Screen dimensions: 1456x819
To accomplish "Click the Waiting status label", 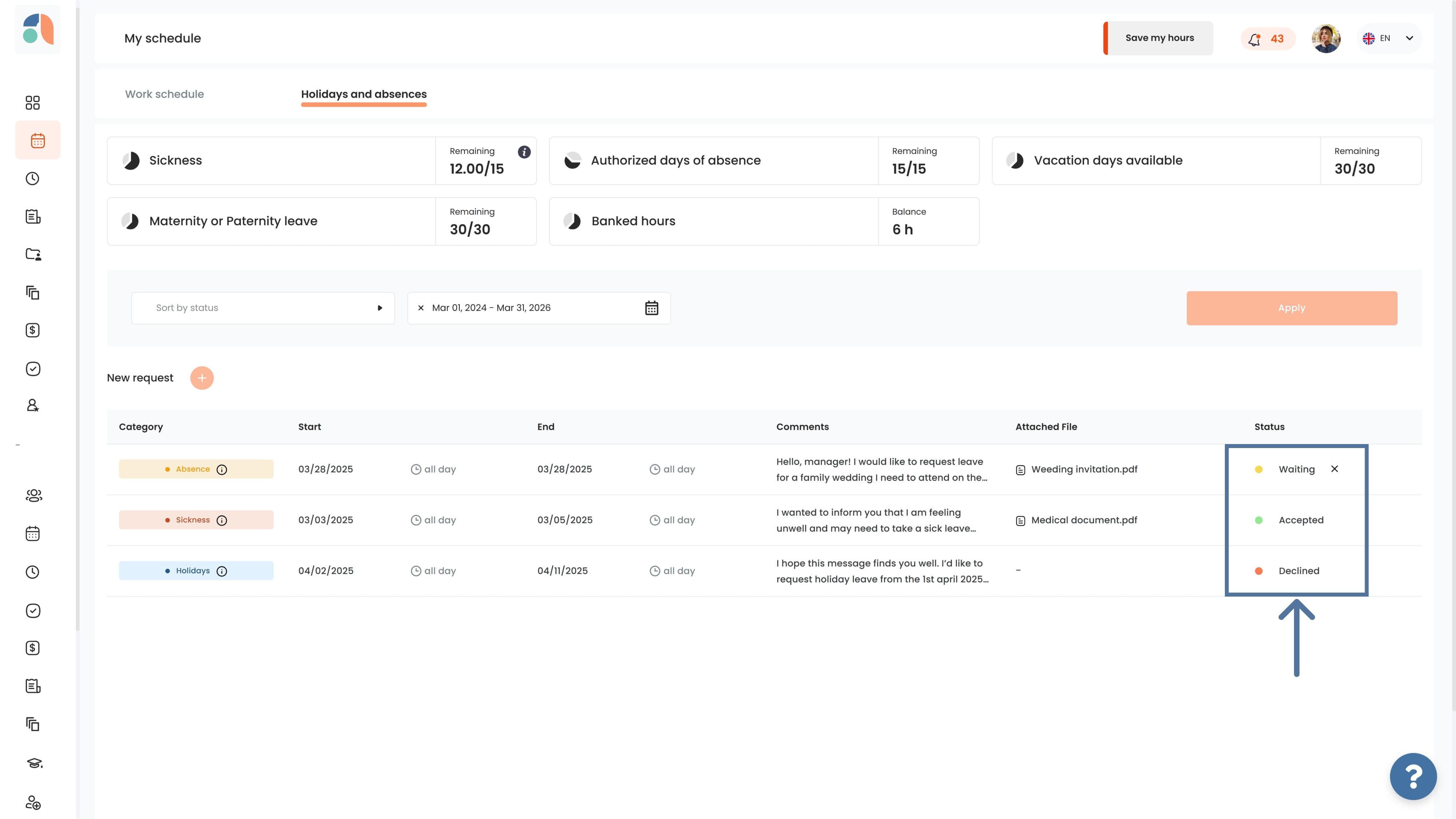I will (x=1297, y=469).
